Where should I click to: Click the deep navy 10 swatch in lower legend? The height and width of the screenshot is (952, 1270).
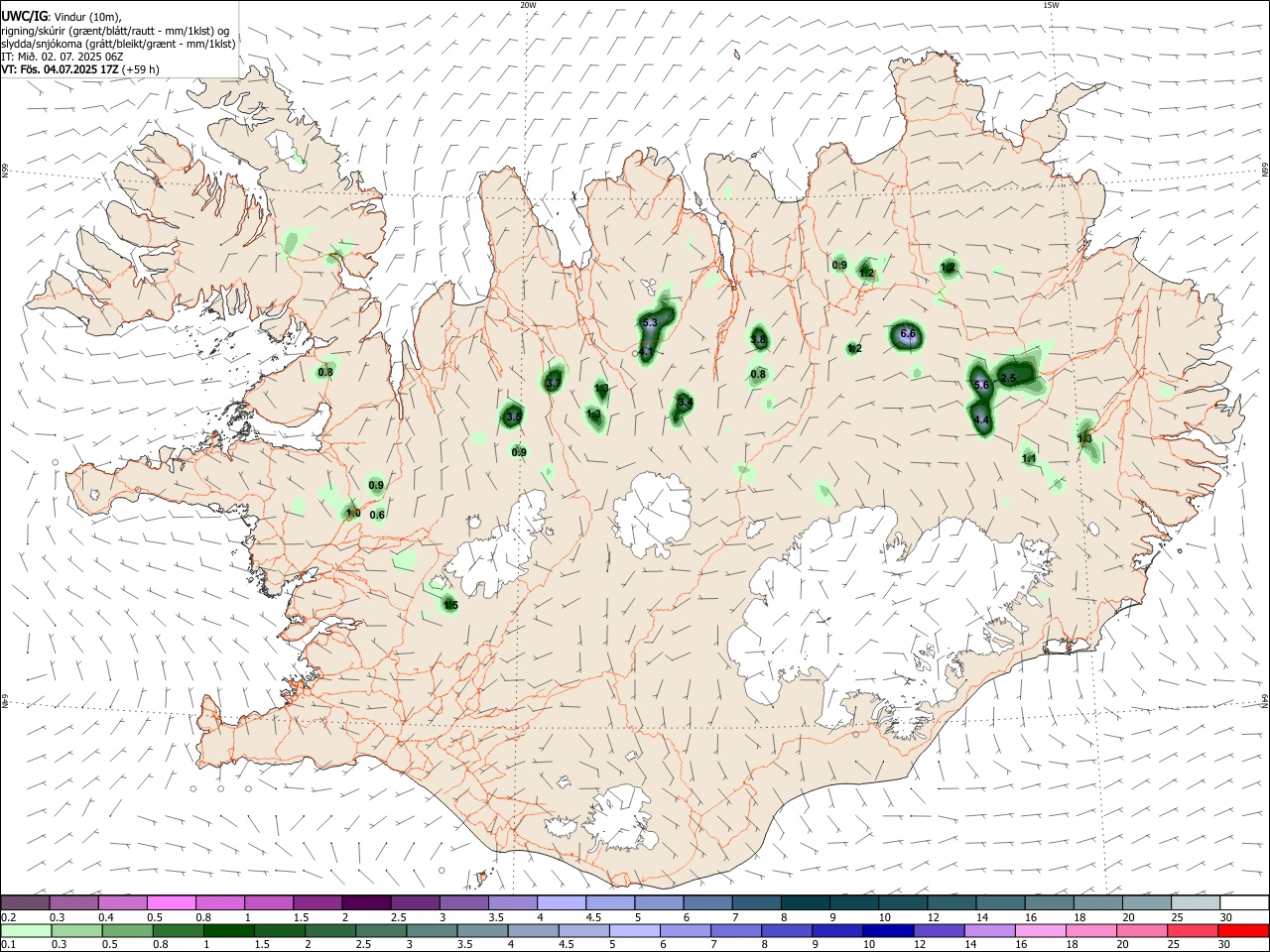pyautogui.click(x=886, y=930)
